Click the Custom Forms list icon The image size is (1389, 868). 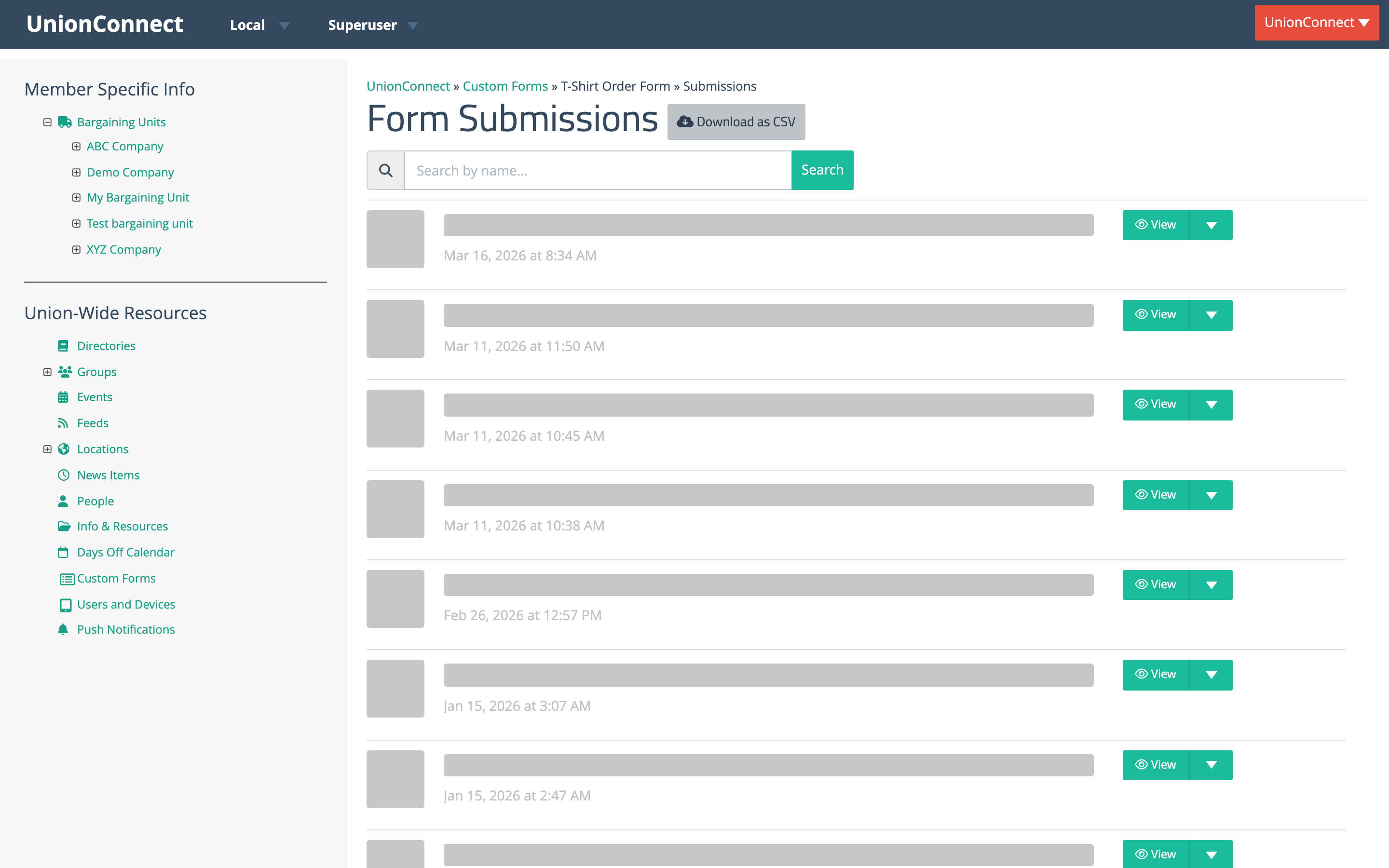click(67, 579)
